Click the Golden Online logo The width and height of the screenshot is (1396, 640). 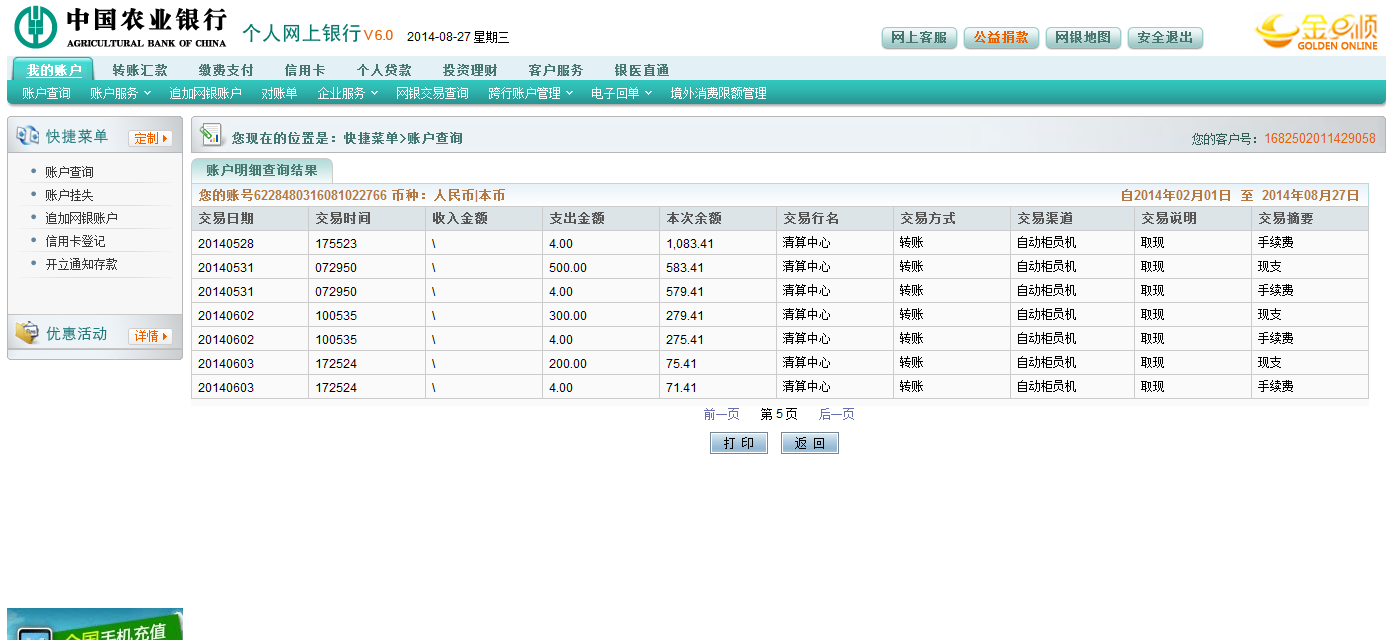[x=1316, y=31]
